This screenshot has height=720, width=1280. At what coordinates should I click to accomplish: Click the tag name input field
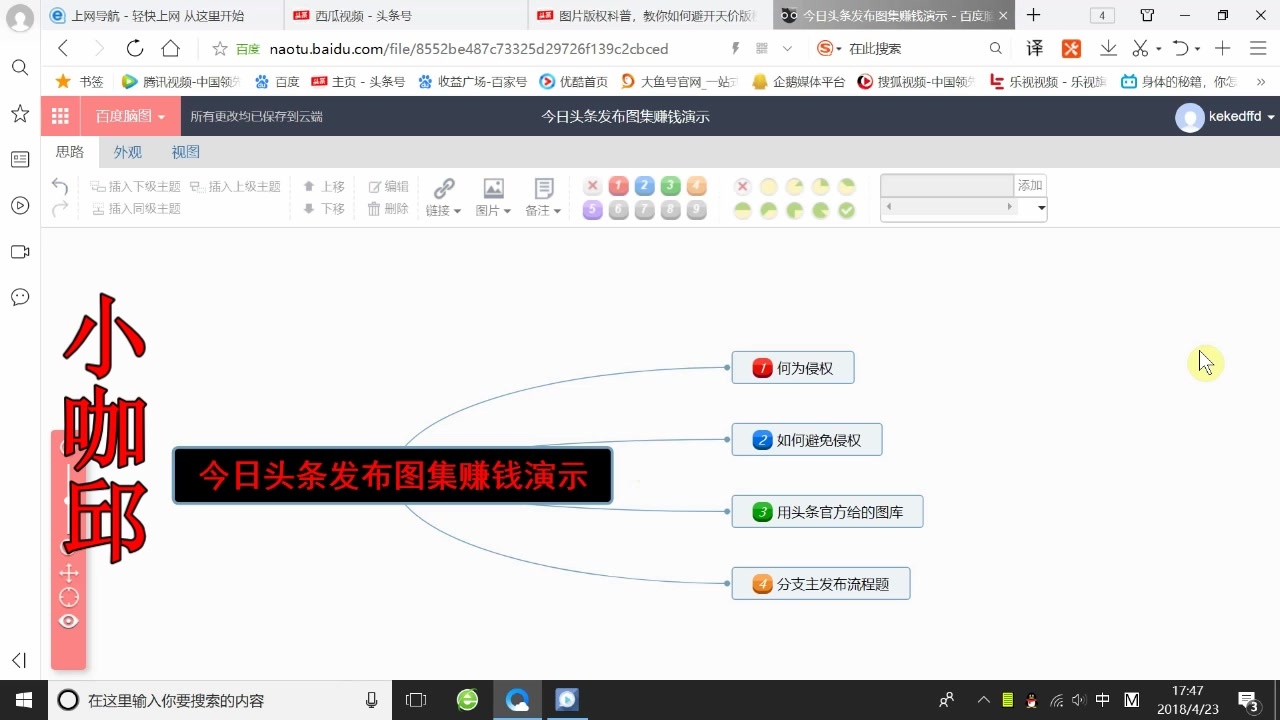pyautogui.click(x=947, y=185)
